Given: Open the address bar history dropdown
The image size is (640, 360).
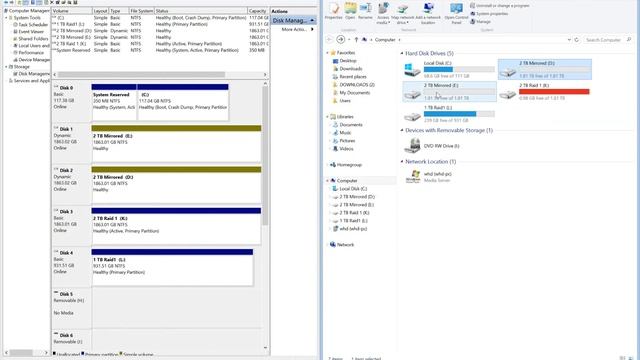Looking at the screenshot, I should click(569, 40).
